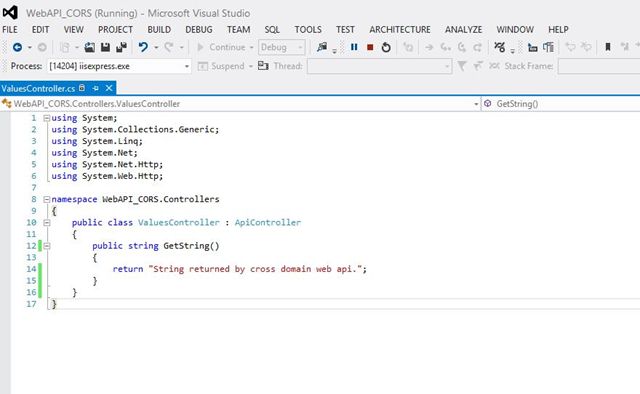Click the Continue debugging button
Viewport: 640px width, 394px height.
tap(221, 47)
